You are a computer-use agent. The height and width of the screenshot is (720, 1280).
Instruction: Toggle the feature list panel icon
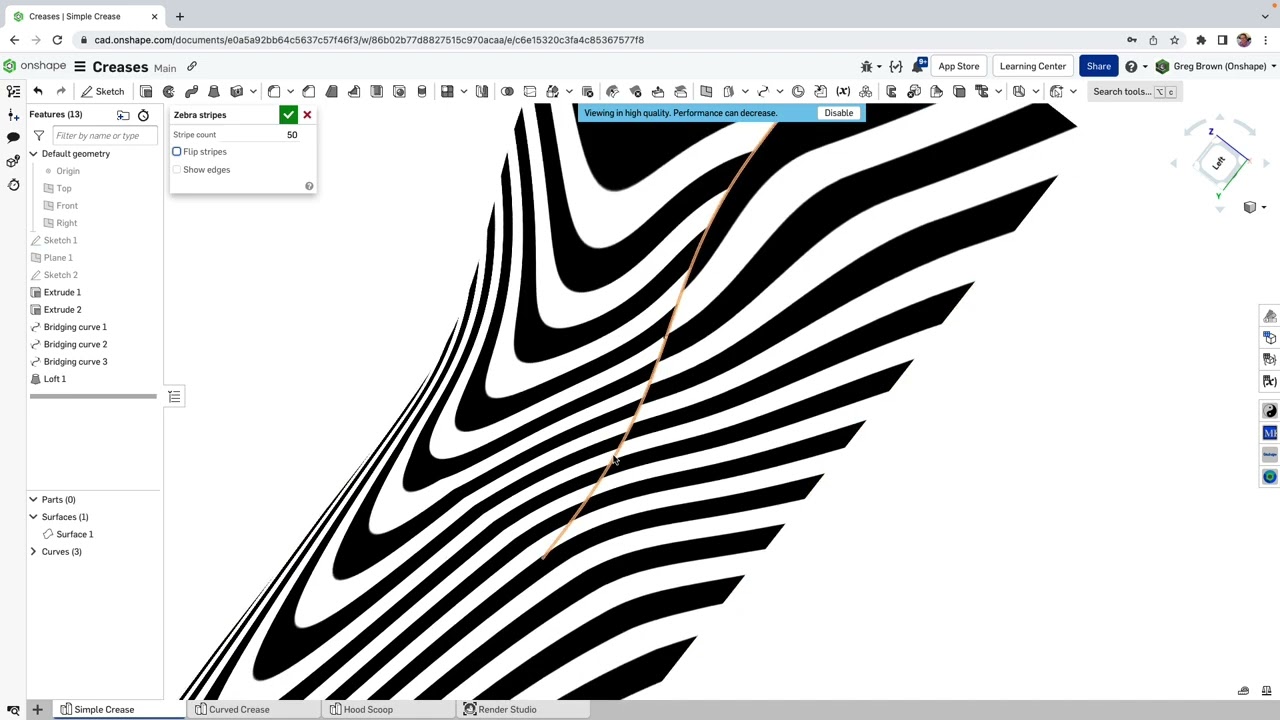14,91
